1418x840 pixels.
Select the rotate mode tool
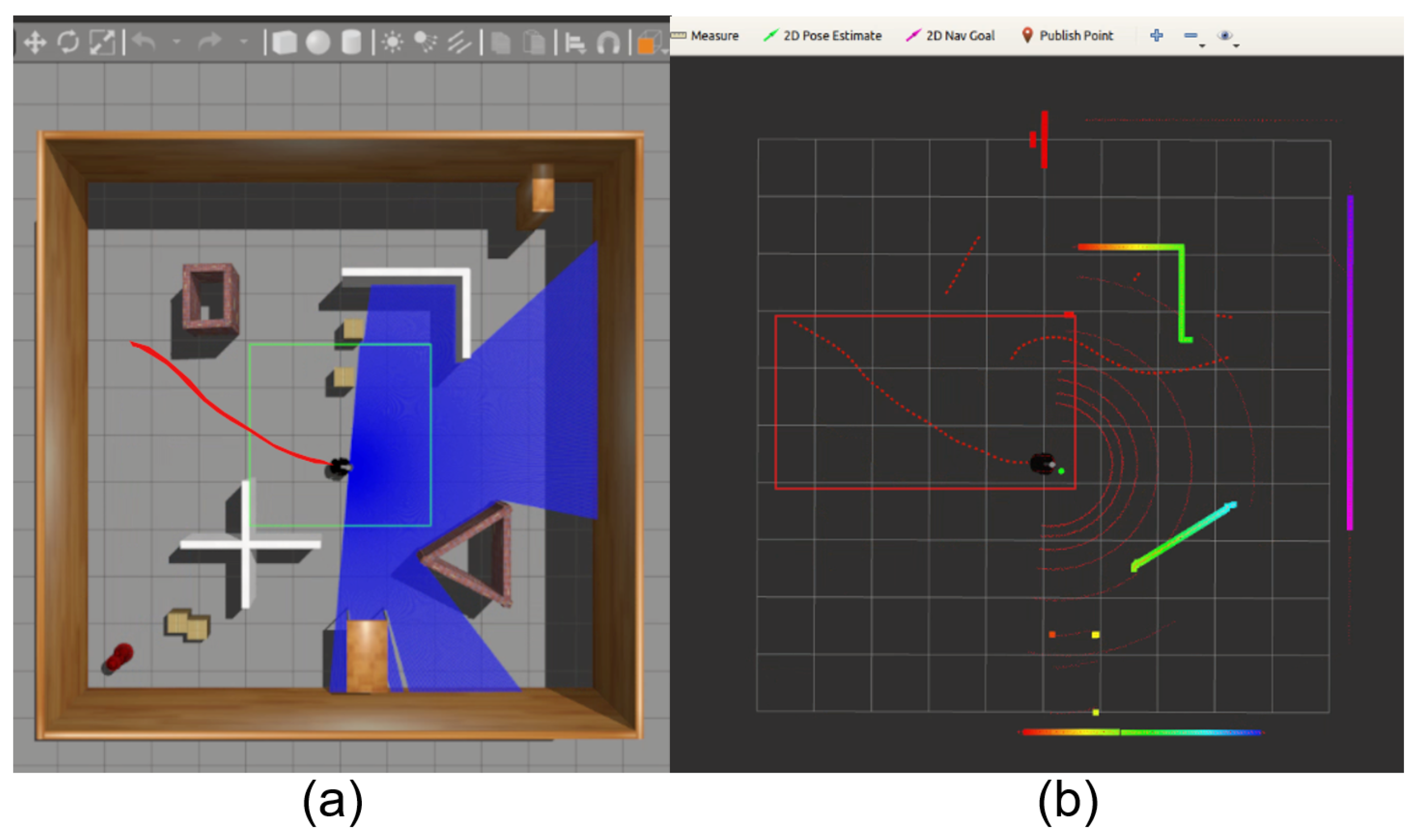[x=68, y=43]
